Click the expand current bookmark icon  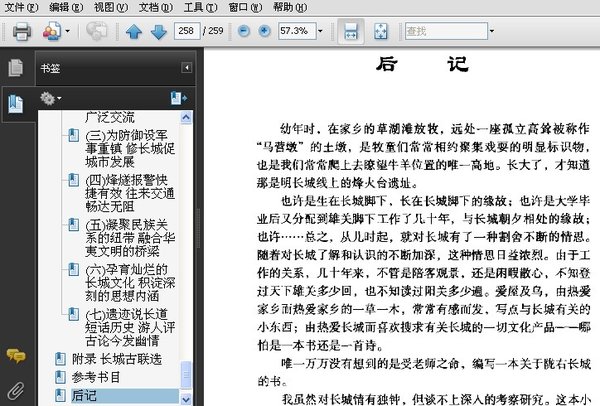click(x=179, y=98)
